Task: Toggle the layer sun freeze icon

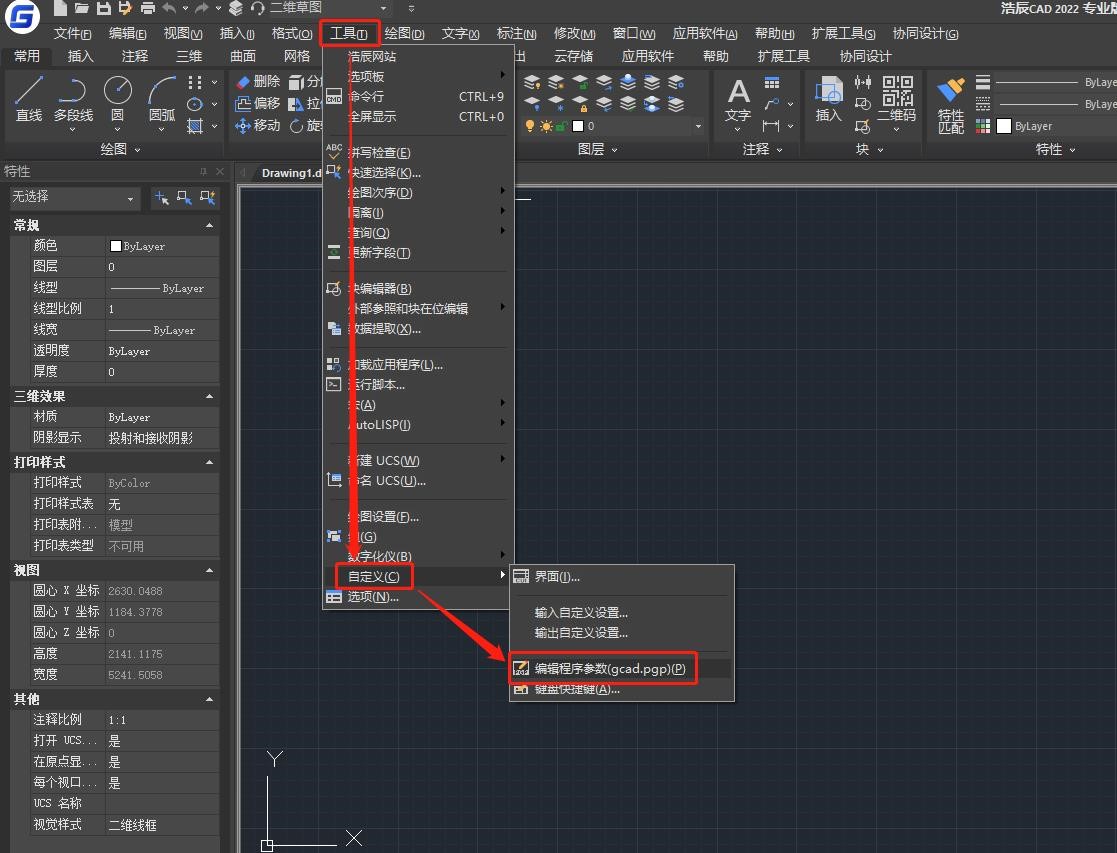Action: 546,126
